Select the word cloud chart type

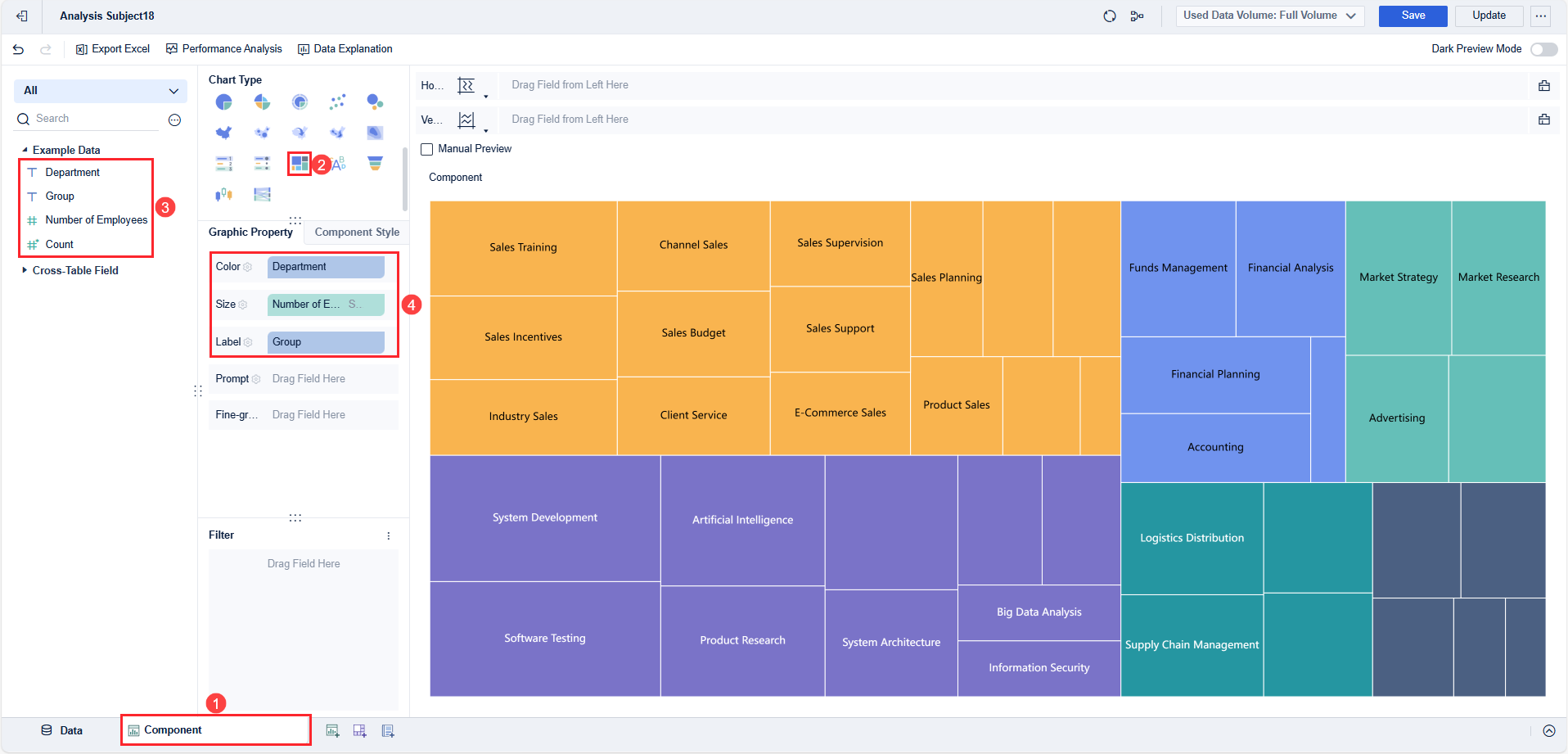click(339, 163)
